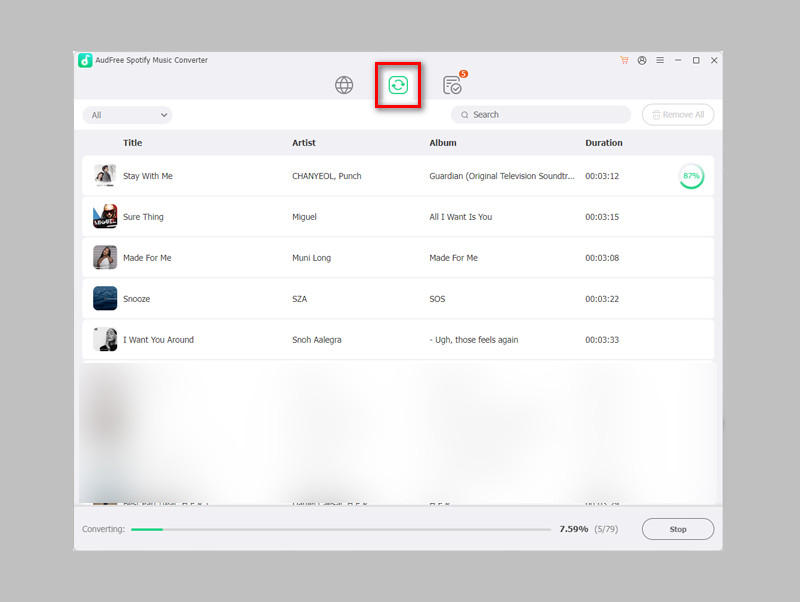The width and height of the screenshot is (800, 602).
Task: Click duration 00:03:33
Action: point(602,339)
